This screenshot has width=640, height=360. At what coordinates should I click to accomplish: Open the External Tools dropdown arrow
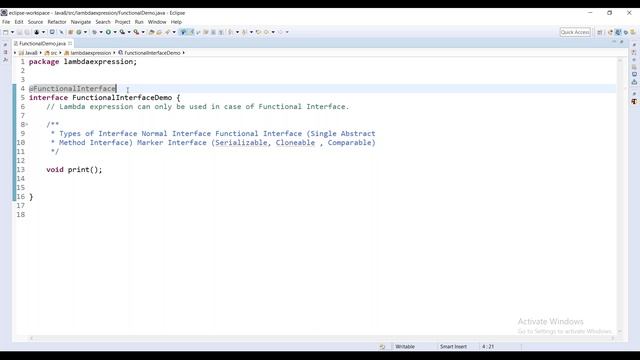click(x=143, y=32)
